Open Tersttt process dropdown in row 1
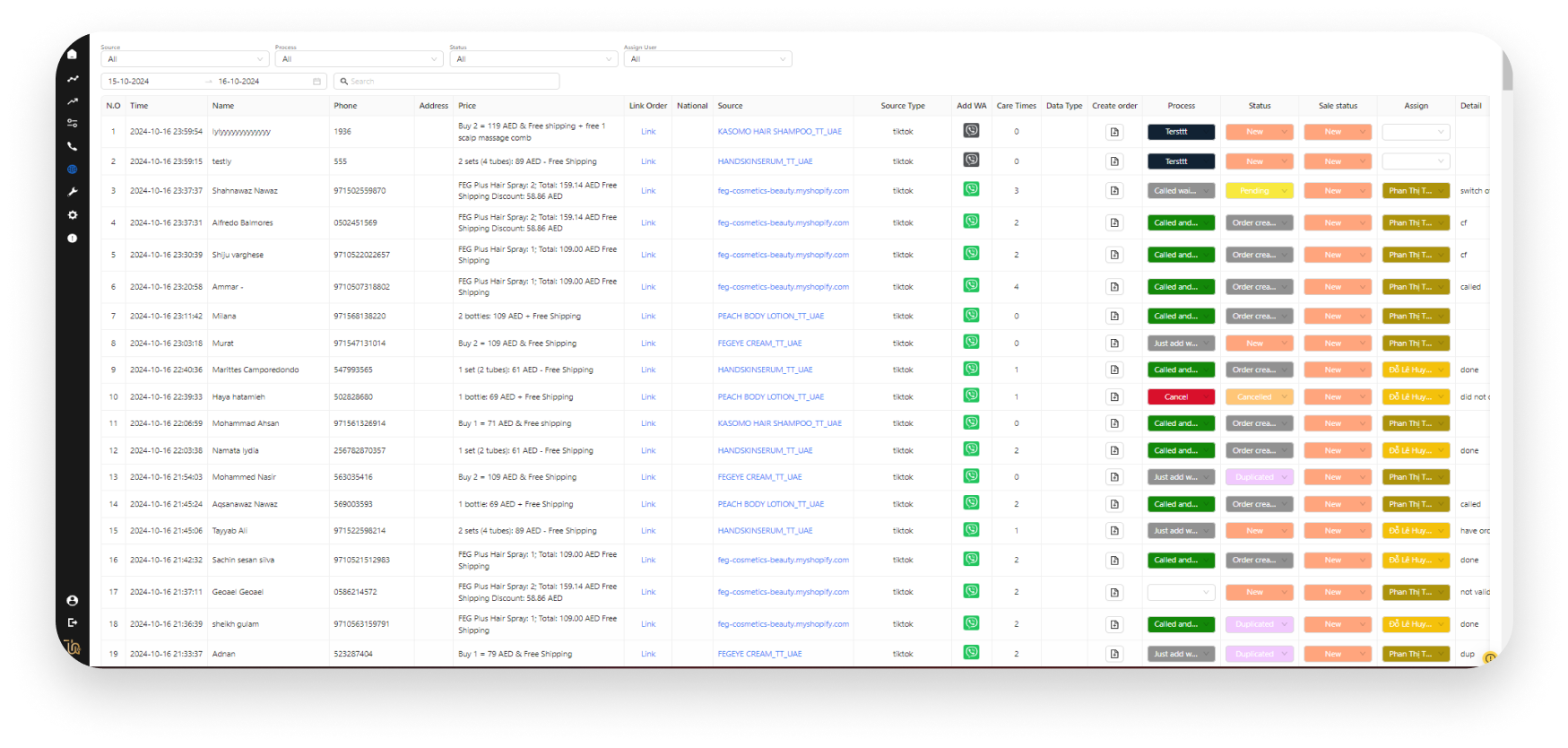 click(1181, 132)
